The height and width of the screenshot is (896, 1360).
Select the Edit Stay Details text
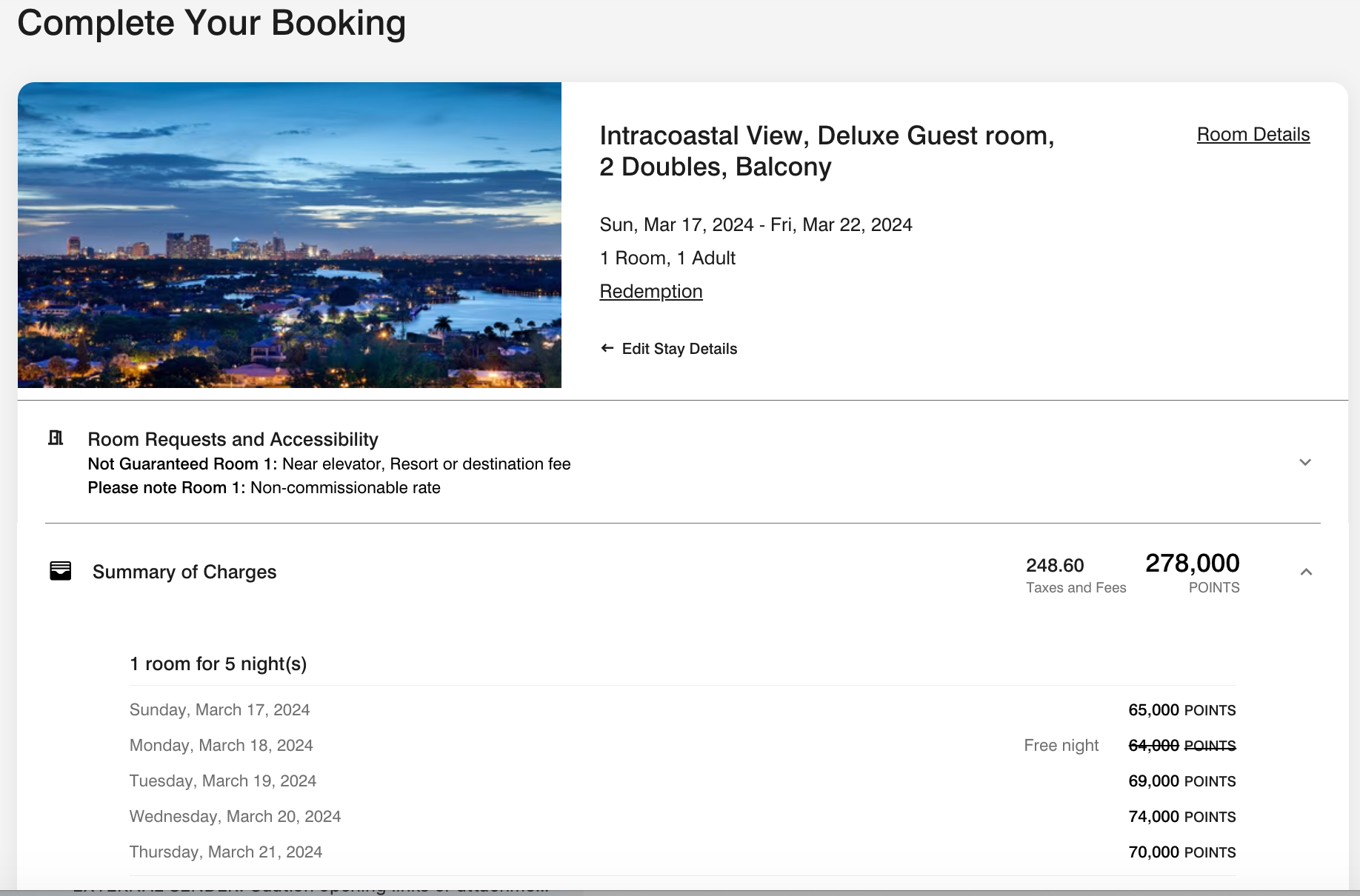[679, 349]
